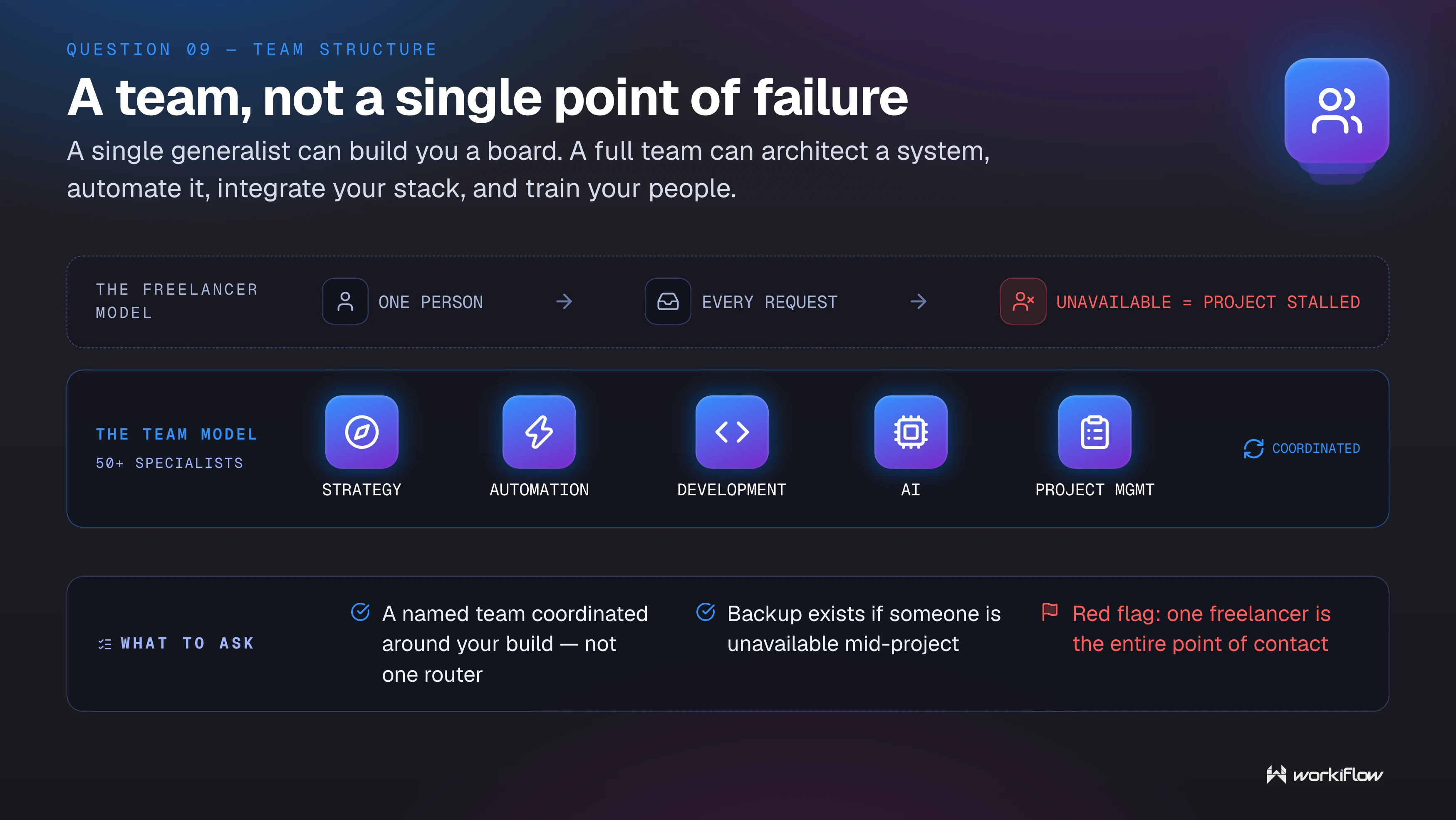Click the Workiflow logo
This screenshot has width=1456, height=820.
[x=1324, y=774]
